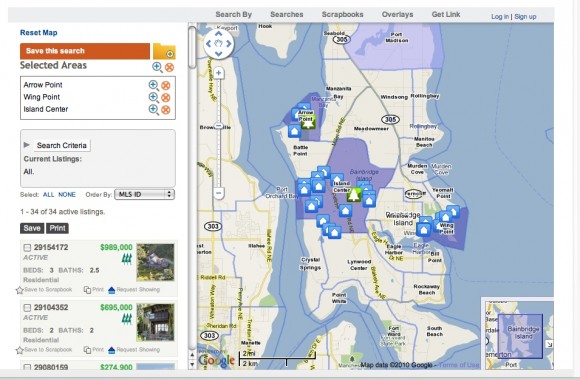Click the Sign up link
580x380 pixels.
click(x=525, y=17)
